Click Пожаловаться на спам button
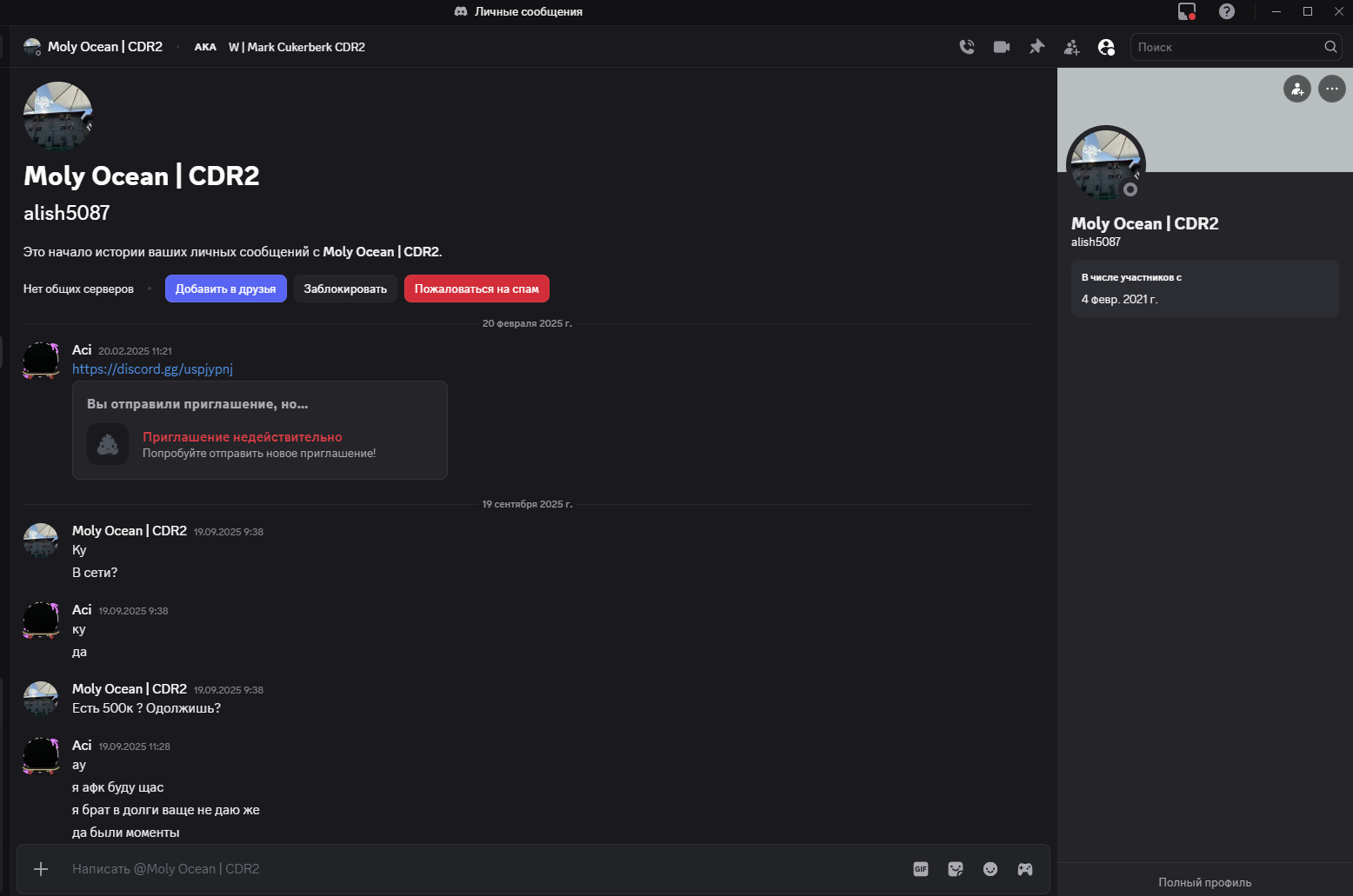This screenshot has height=896, width=1353. [x=477, y=289]
